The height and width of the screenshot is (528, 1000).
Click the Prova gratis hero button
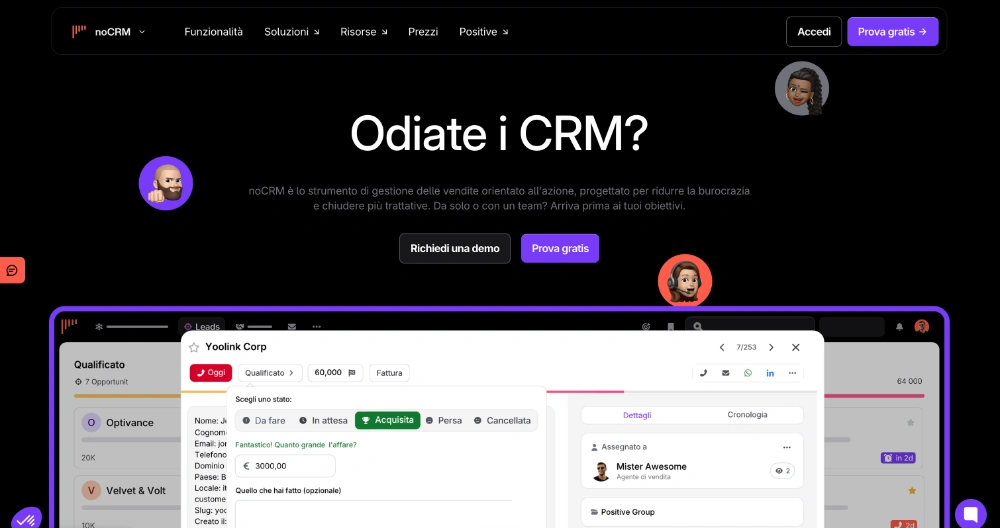[x=560, y=248]
